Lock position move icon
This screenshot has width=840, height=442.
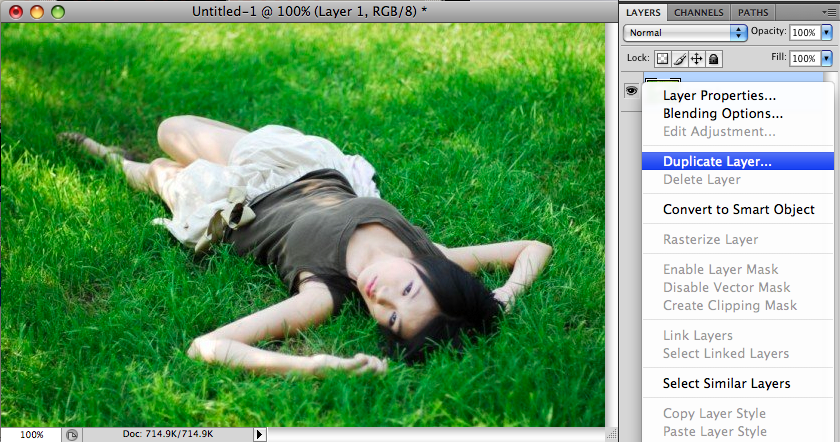click(x=696, y=58)
